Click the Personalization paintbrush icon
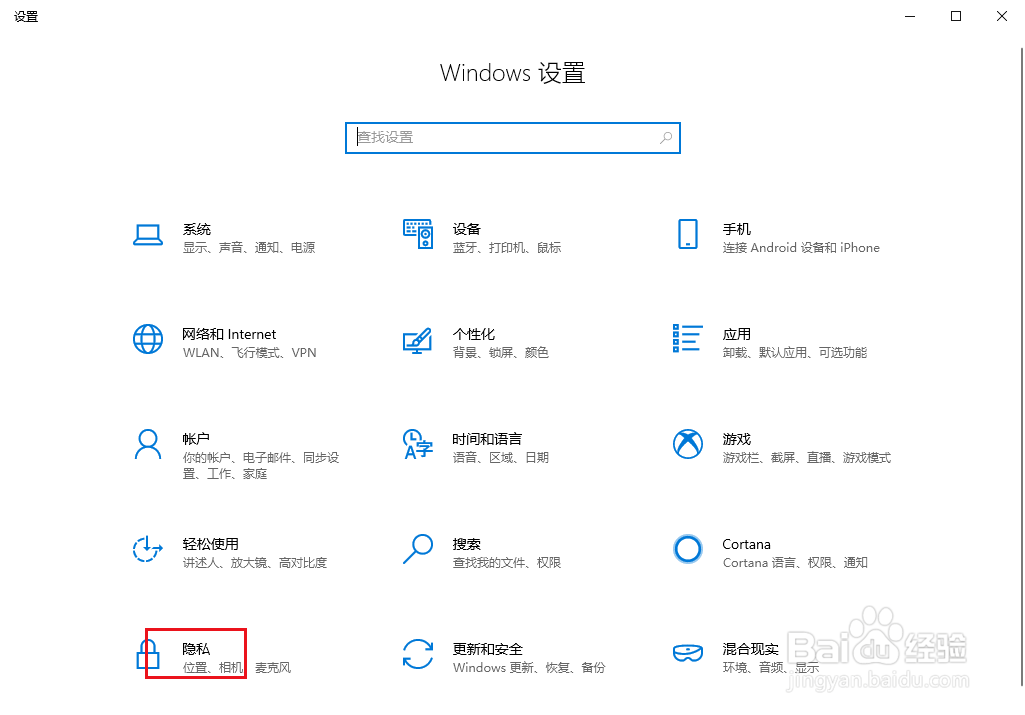 point(418,341)
